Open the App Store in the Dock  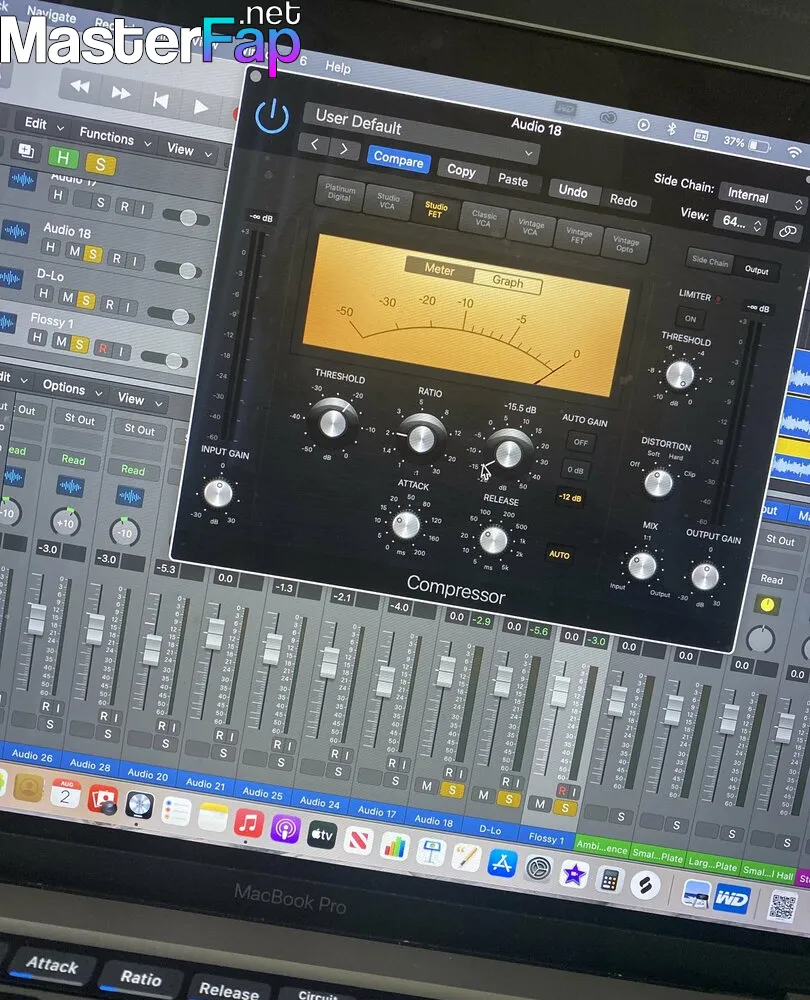pos(502,861)
